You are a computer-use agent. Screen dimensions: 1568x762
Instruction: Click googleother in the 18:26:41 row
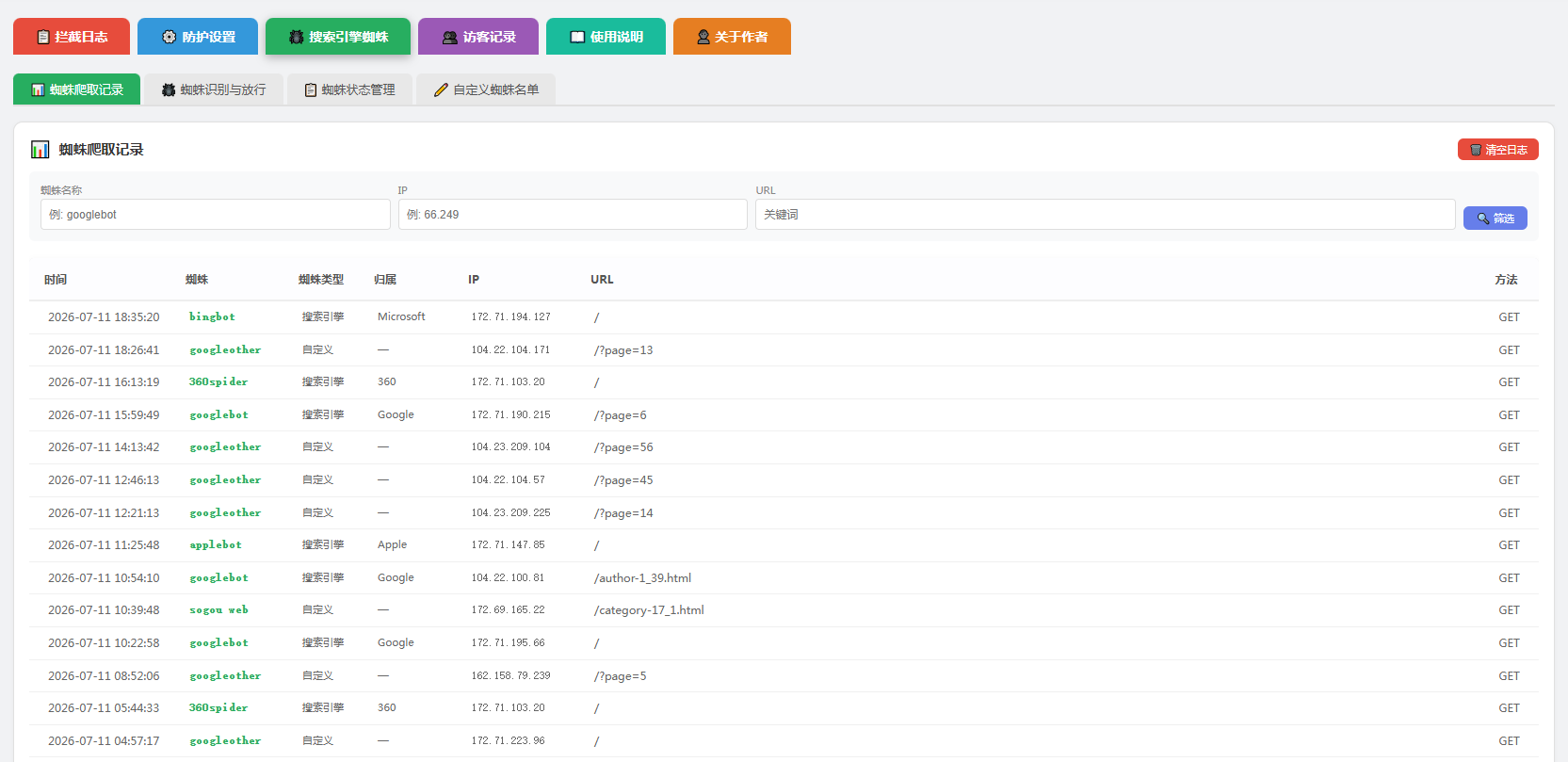(225, 349)
